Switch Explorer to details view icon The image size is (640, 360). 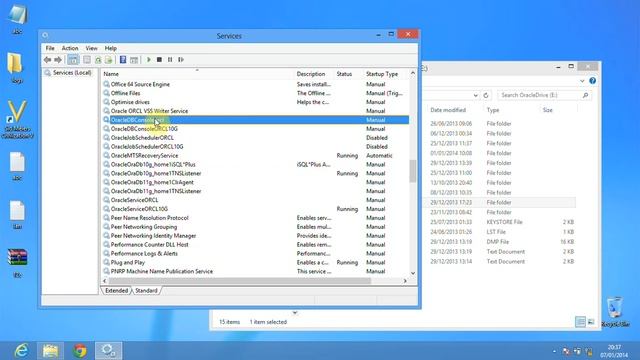point(580,322)
